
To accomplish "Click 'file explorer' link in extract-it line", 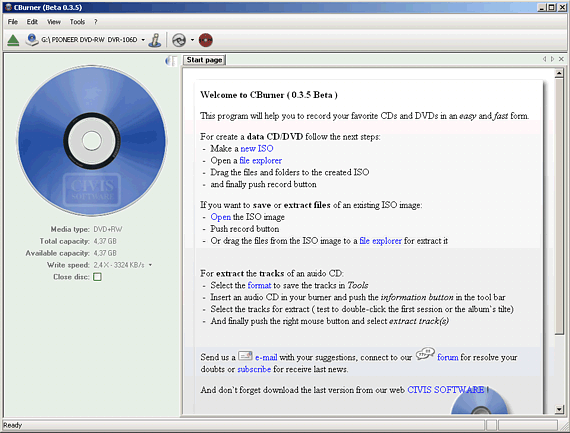I will [x=380, y=241].
